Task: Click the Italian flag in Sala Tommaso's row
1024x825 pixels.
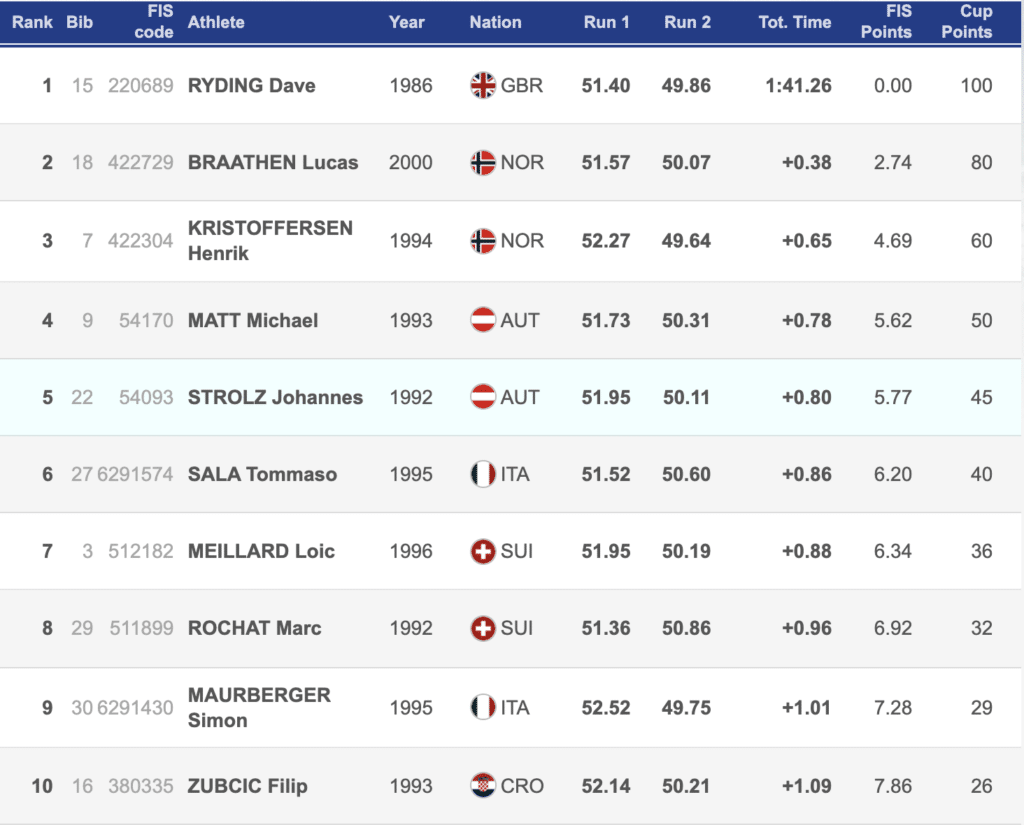Action: pyautogui.click(x=483, y=474)
